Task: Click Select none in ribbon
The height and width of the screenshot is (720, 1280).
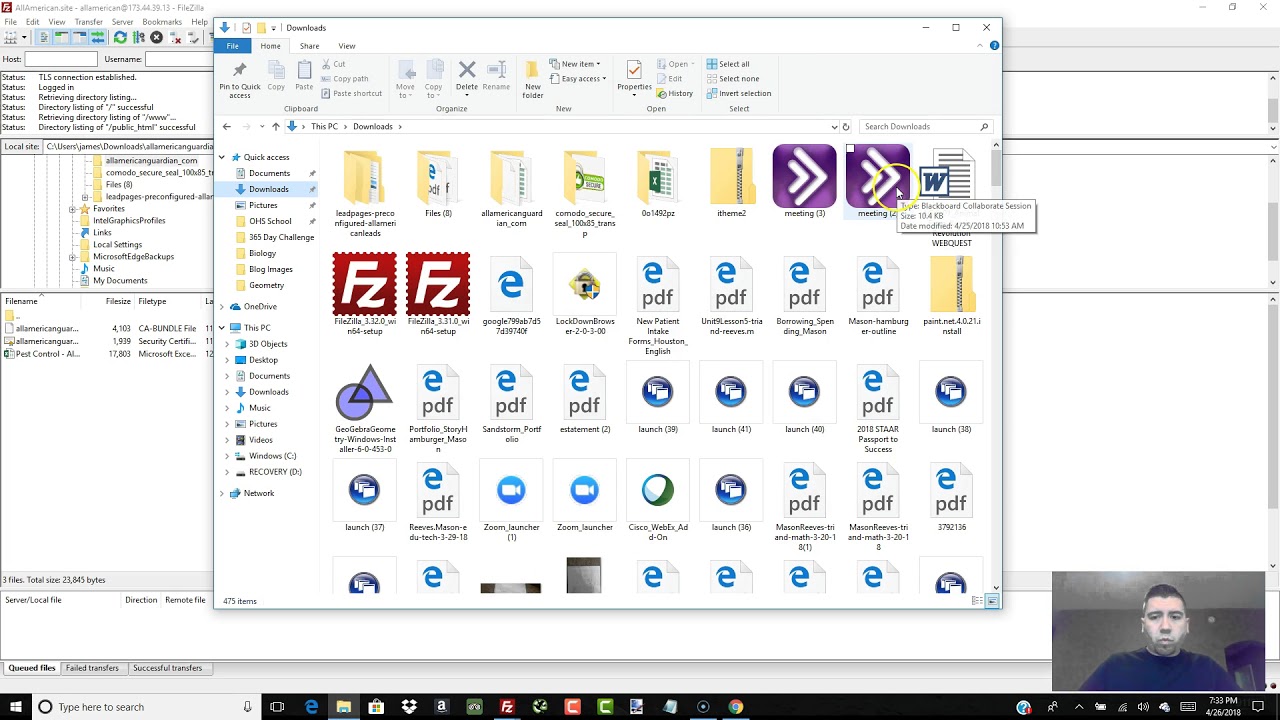Action: [x=732, y=79]
